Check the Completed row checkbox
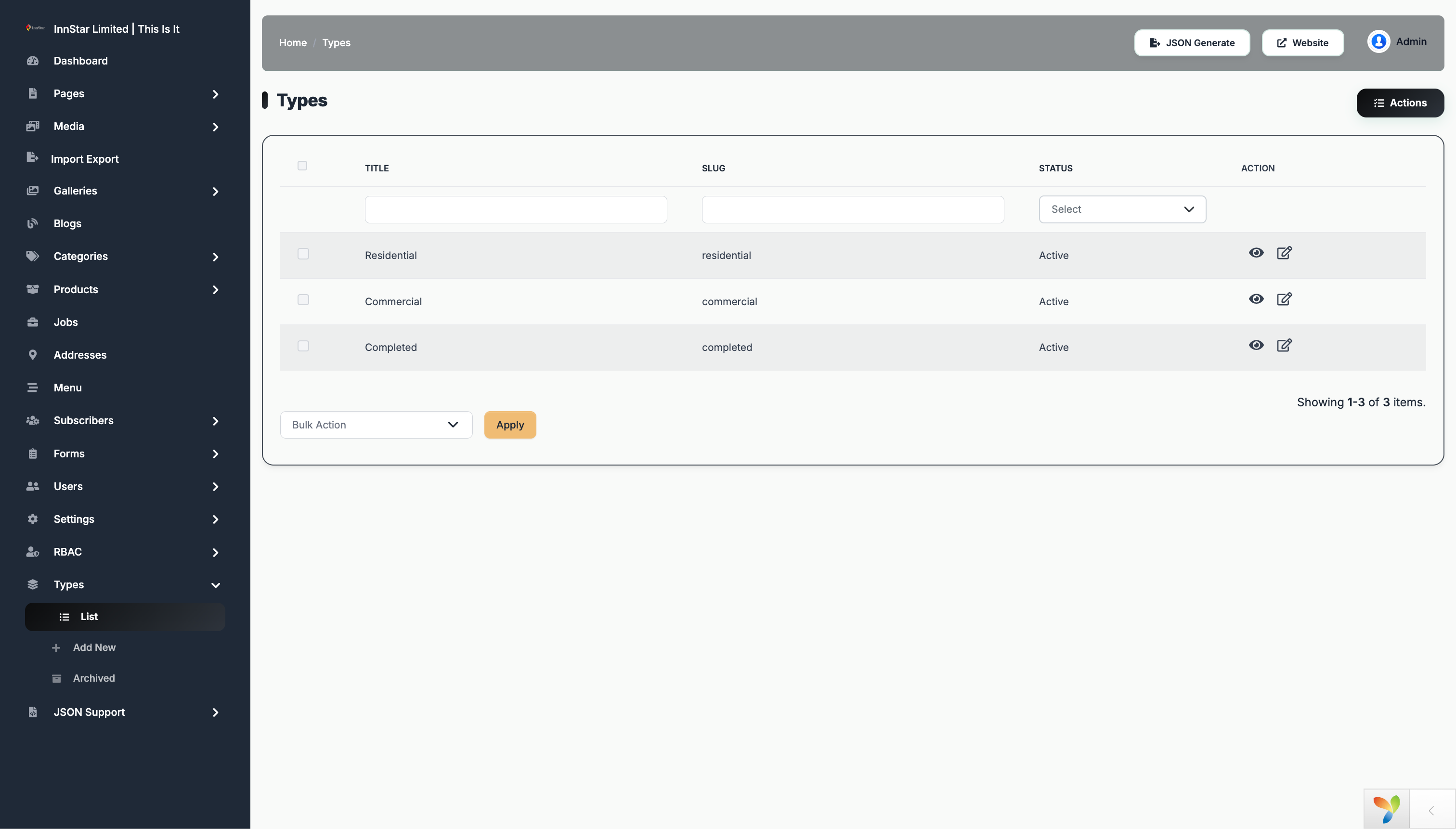 [x=303, y=346]
